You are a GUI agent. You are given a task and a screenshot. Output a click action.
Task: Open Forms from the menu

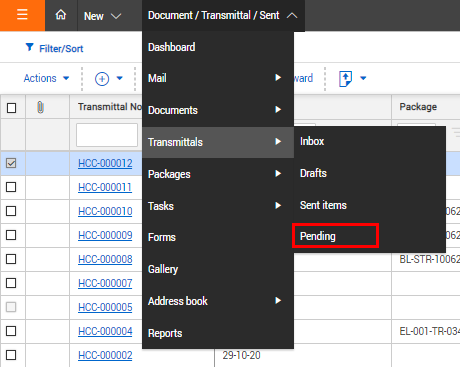(x=218, y=237)
